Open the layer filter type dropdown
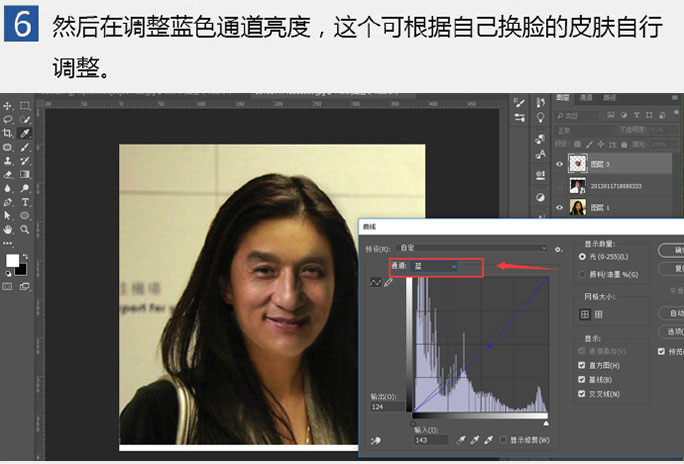This screenshot has width=684, height=464. [577, 116]
